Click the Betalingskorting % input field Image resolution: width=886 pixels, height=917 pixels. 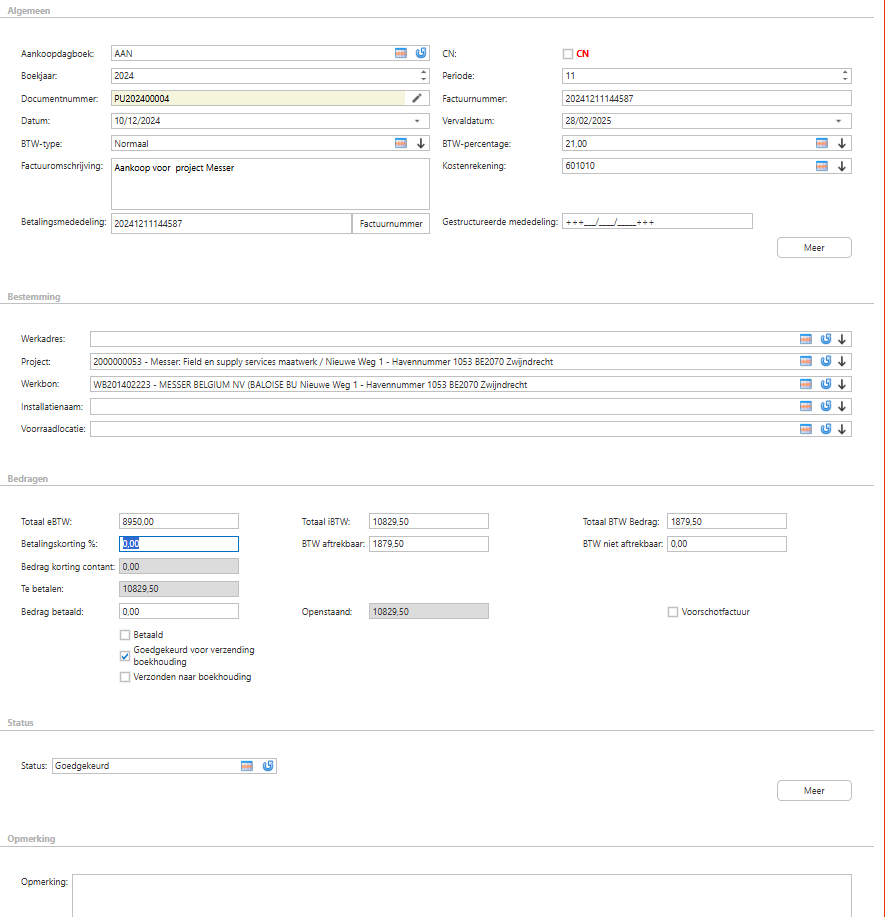coord(179,544)
